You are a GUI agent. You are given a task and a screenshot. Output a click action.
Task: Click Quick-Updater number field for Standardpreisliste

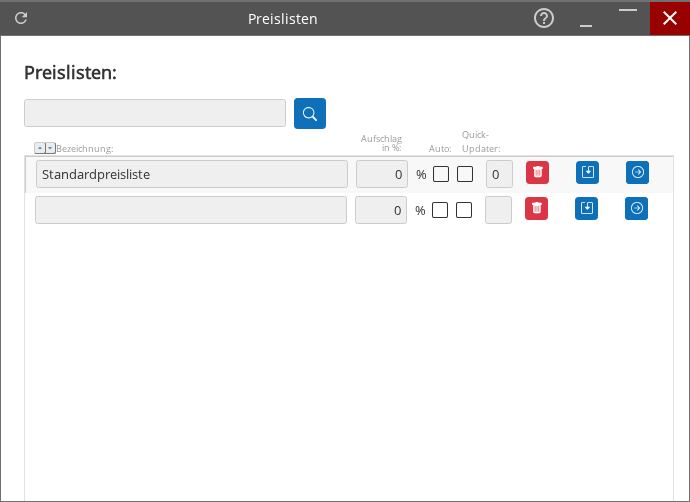pyautogui.click(x=499, y=174)
